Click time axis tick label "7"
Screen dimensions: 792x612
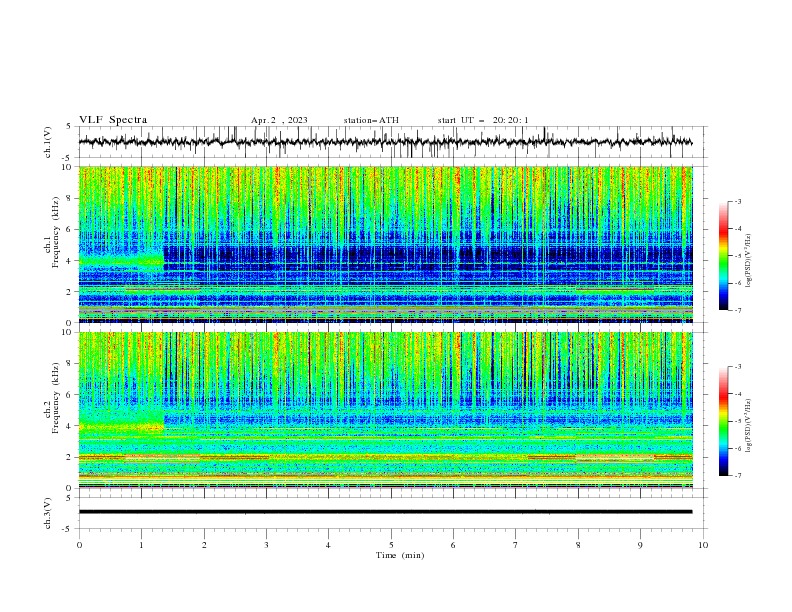(x=516, y=545)
